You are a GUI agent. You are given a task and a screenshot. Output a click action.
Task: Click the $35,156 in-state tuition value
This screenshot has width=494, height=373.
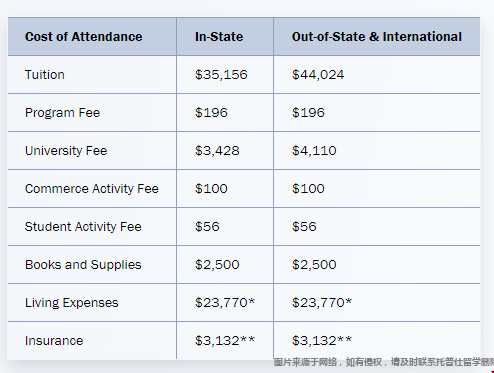[x=221, y=75]
